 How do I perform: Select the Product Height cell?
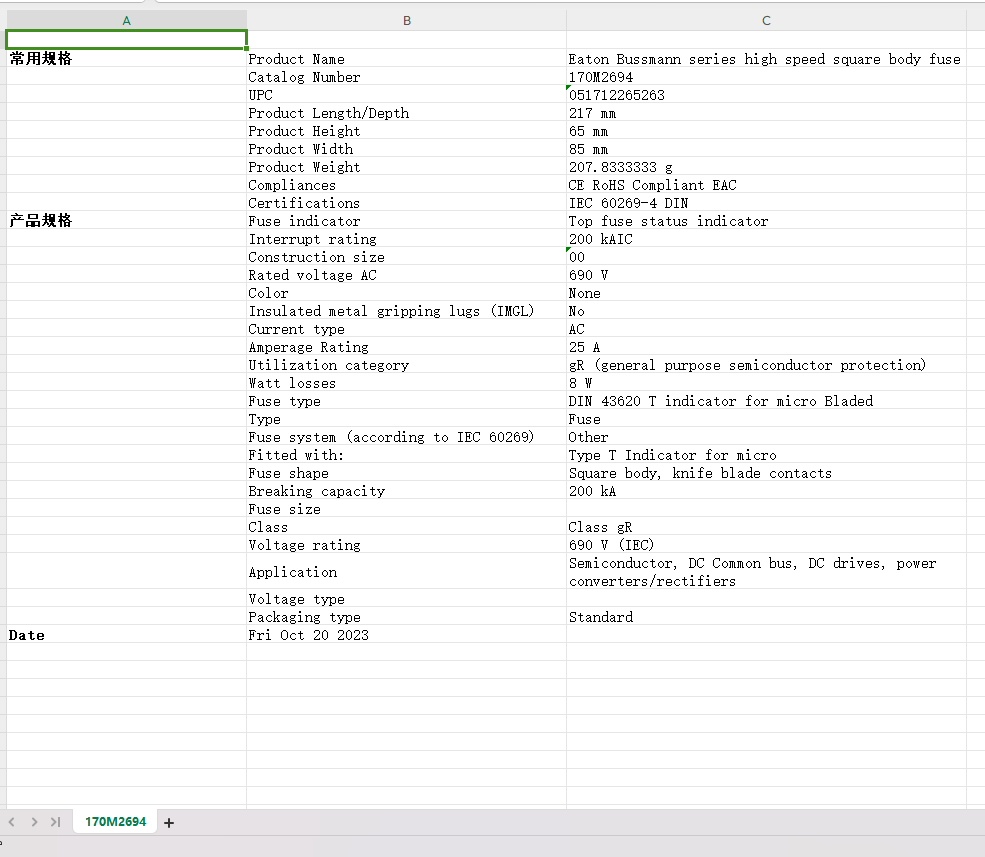(406, 131)
